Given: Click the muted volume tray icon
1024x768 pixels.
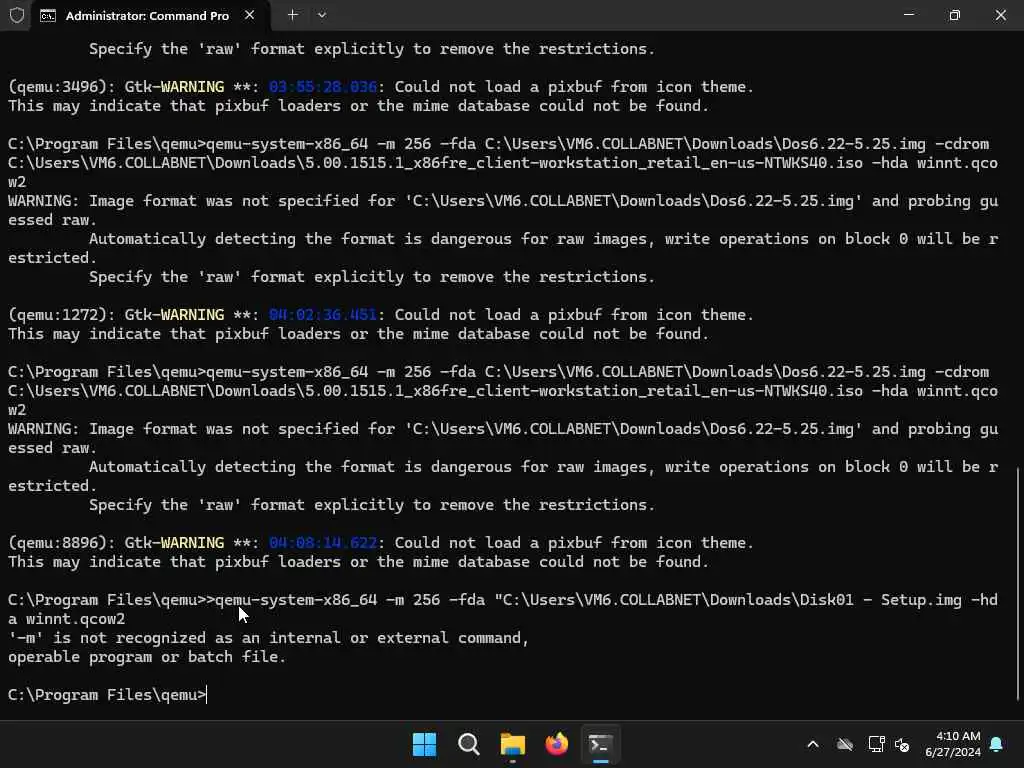Looking at the screenshot, I should point(902,744).
